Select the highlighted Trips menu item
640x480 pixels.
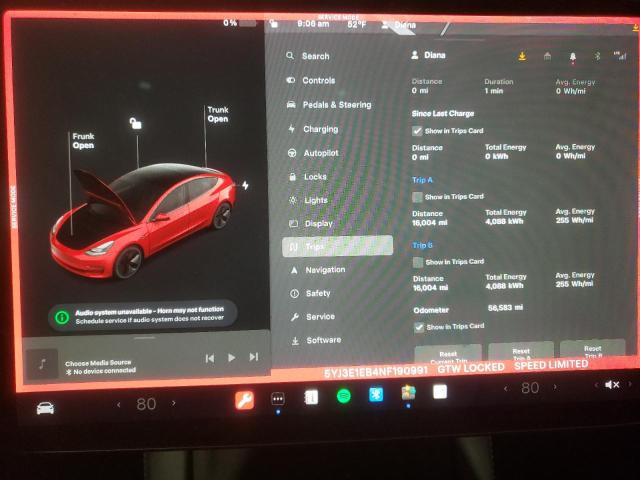(338, 246)
